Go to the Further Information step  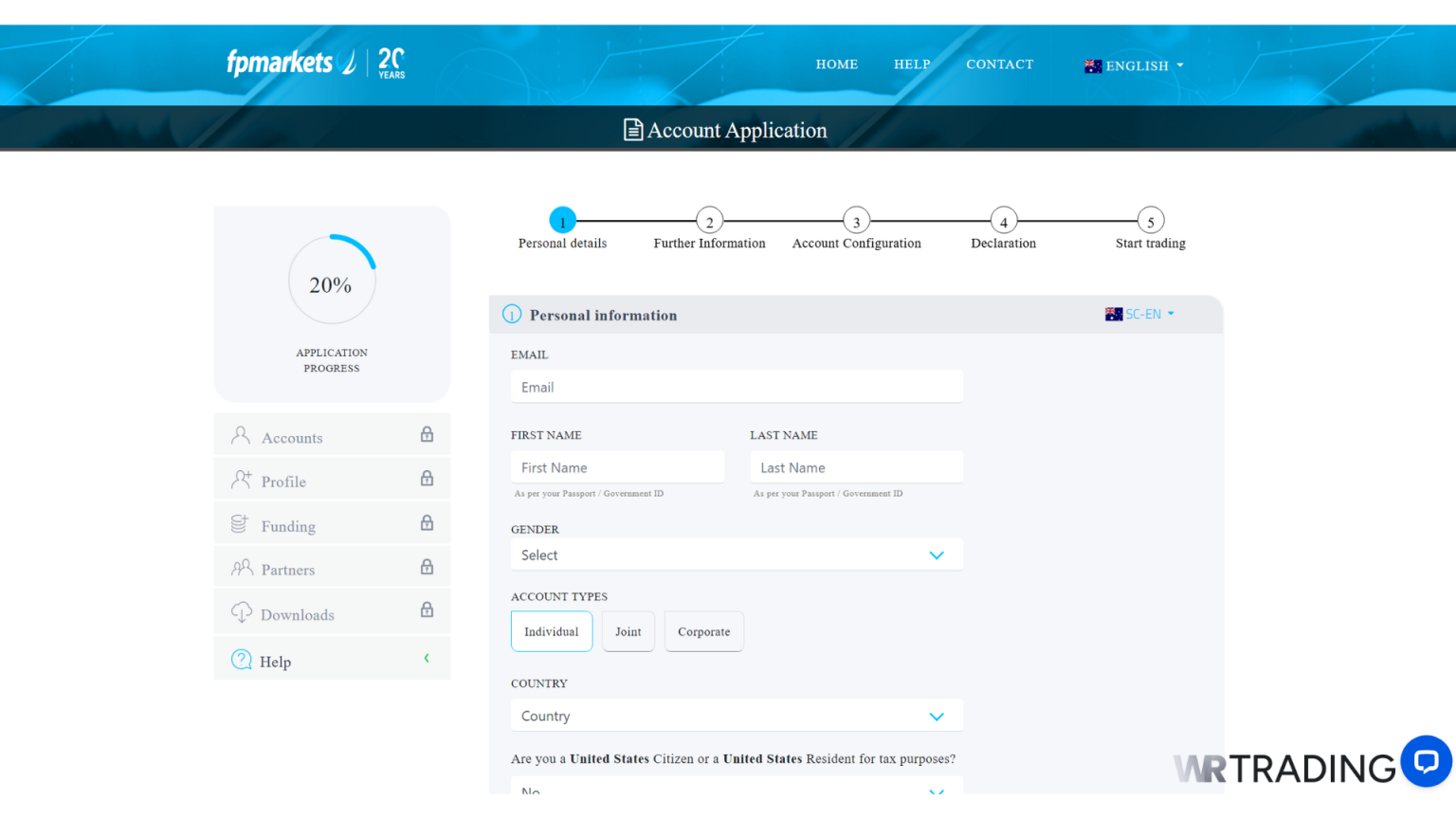click(x=709, y=220)
